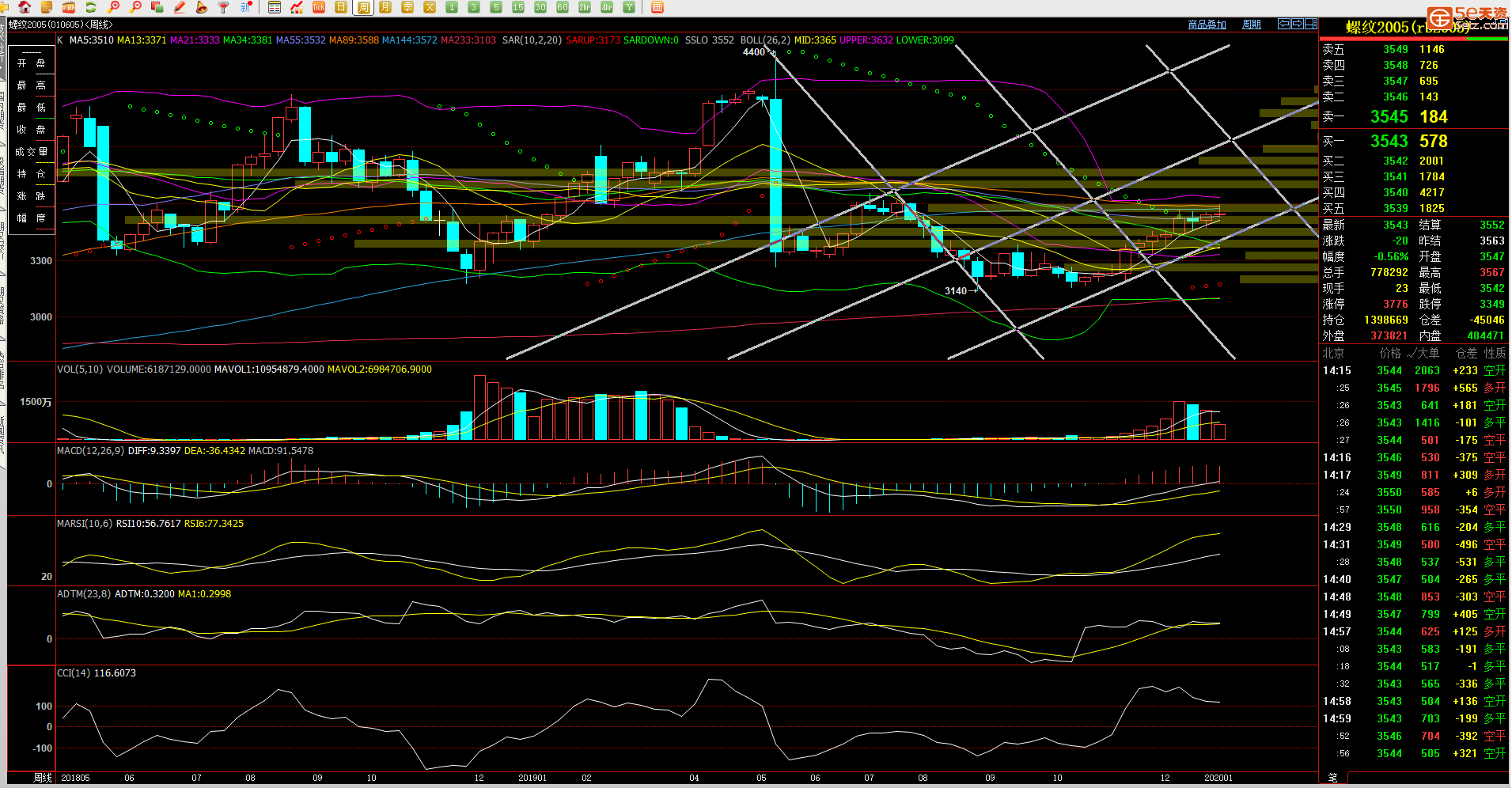
Task: Click the 买一 bid price 3543
Action: coord(1389,141)
